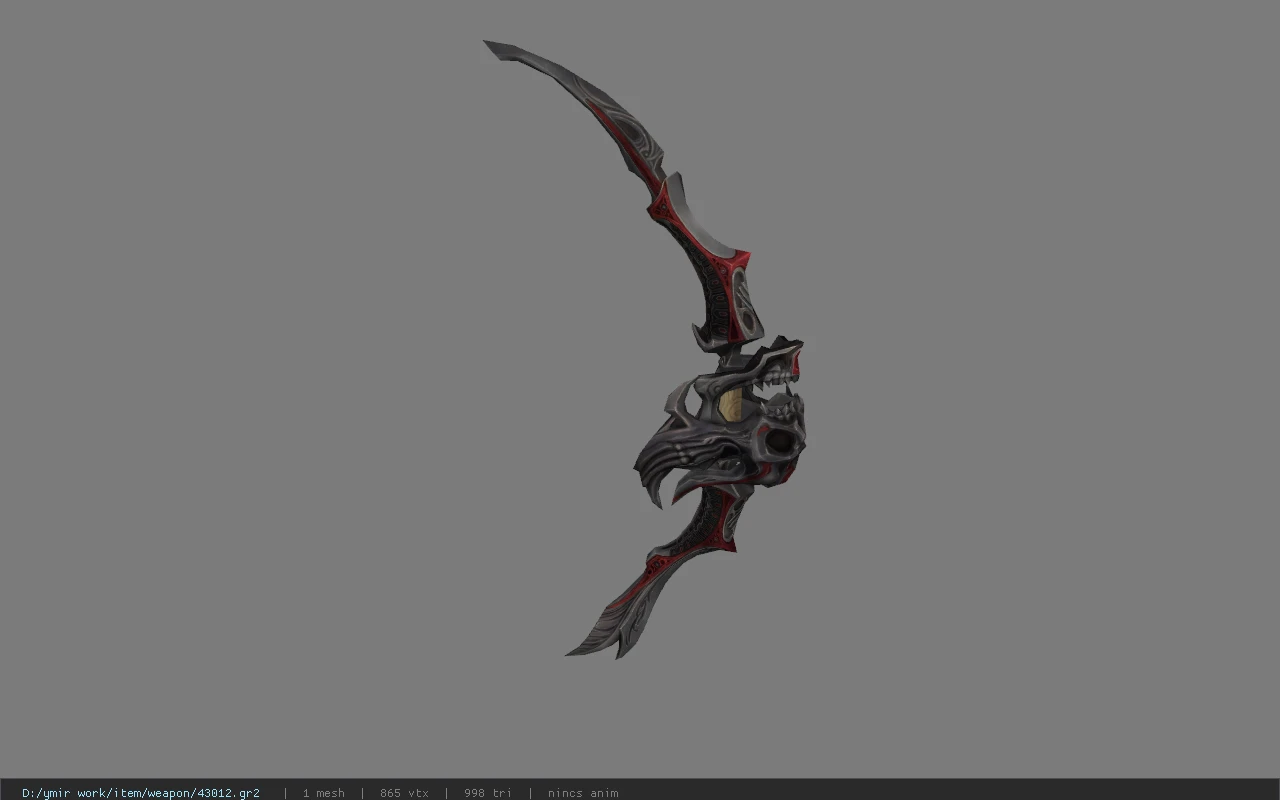
Task: Click the "998 tri" triangle count
Action: coord(487,793)
